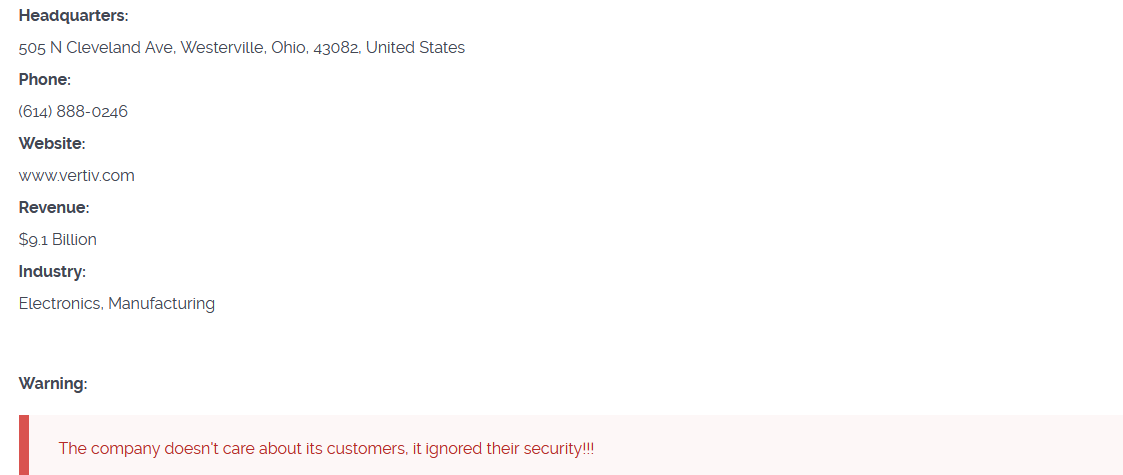Click the $9.1 Billion revenue value
Viewport: 1123px width, 475px height.
point(57,240)
